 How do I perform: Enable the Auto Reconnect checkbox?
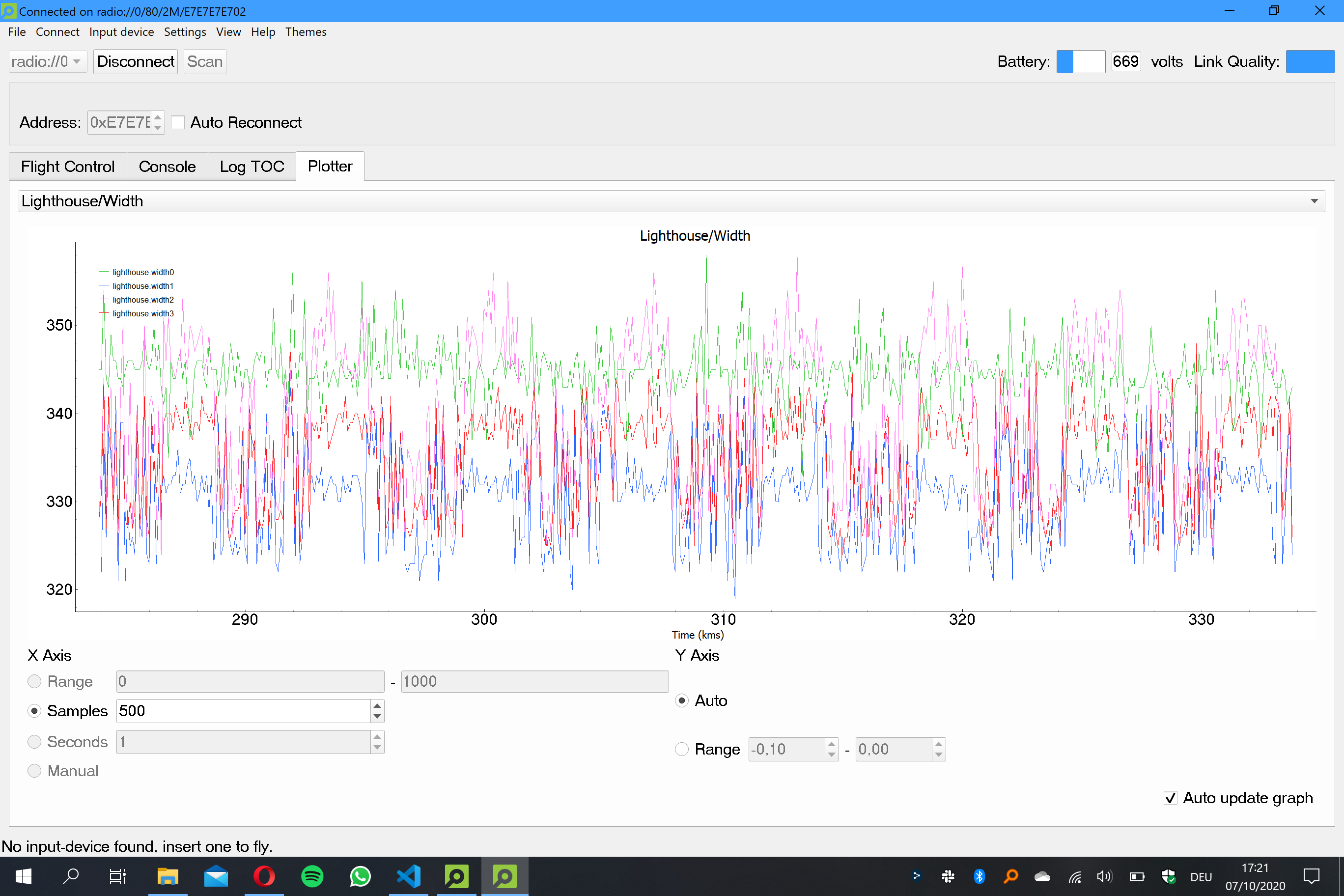click(178, 122)
